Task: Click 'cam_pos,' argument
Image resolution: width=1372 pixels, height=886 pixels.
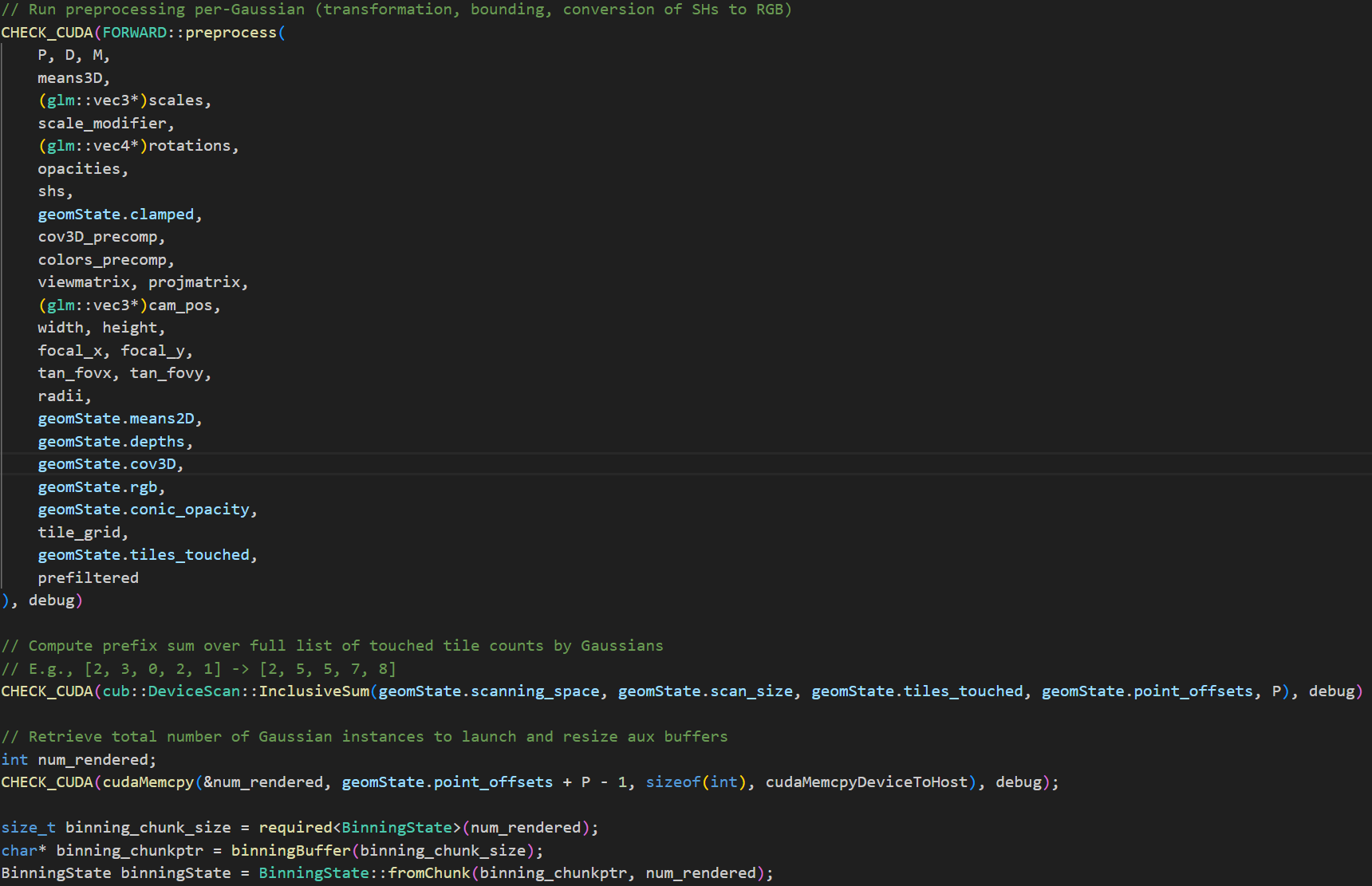Action: point(185,305)
